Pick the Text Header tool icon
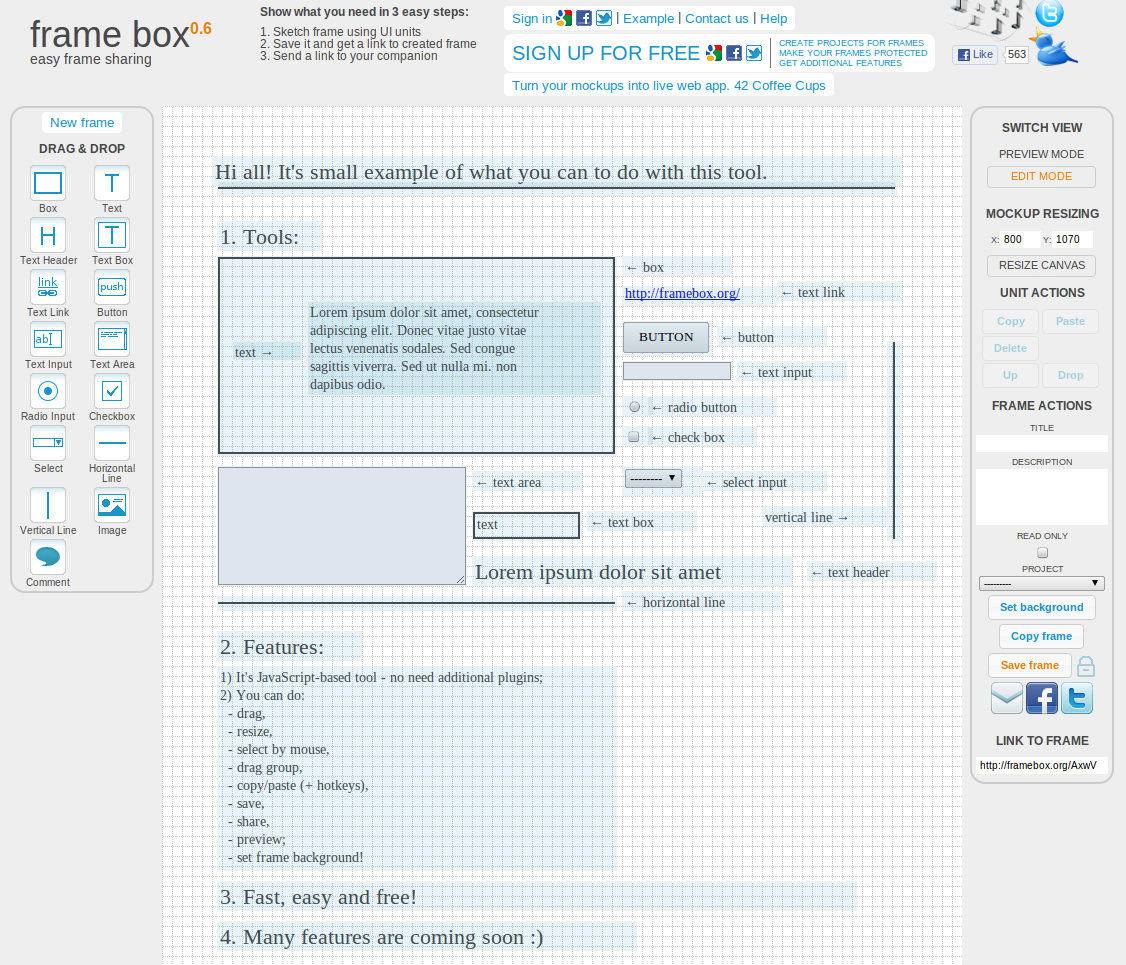The height and width of the screenshot is (965, 1126). point(48,236)
